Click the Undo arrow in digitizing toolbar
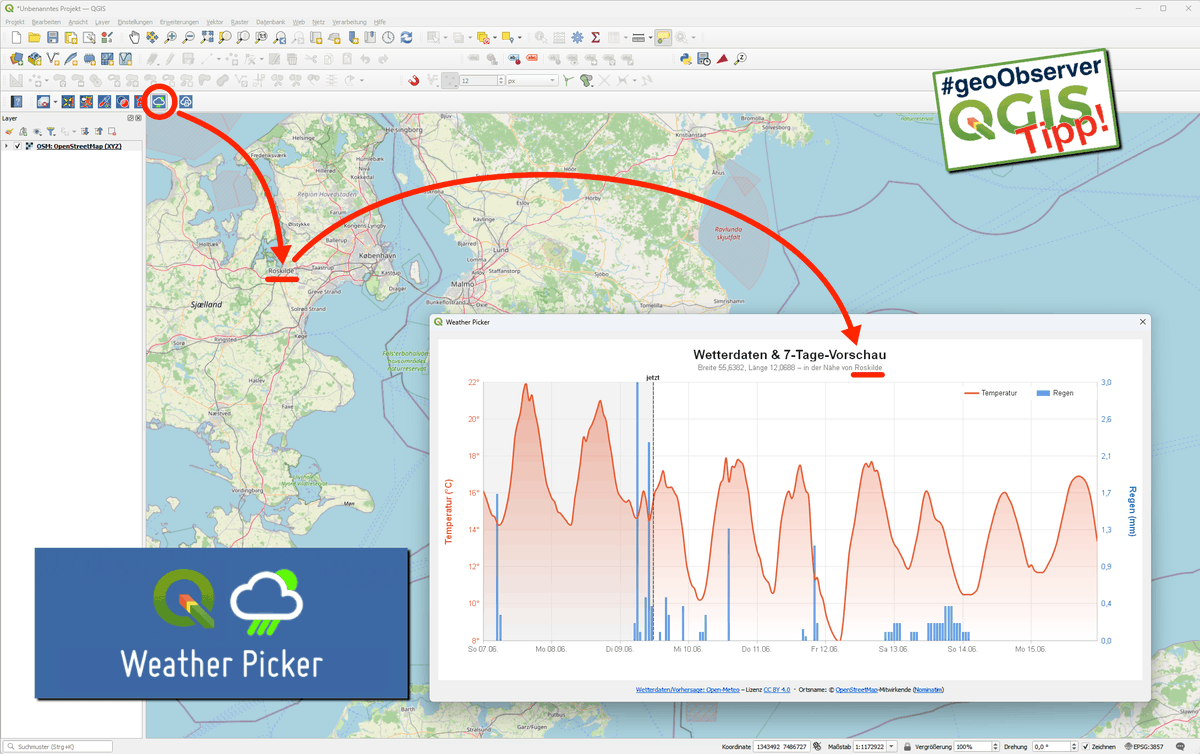 [x=365, y=59]
